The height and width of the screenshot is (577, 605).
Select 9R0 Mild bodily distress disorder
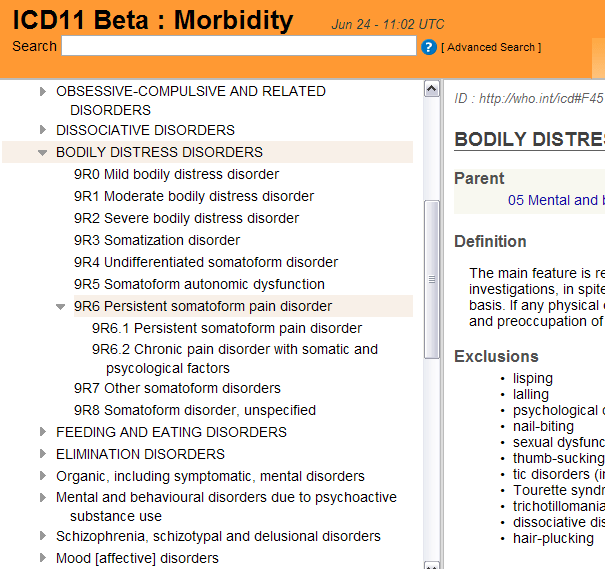(176, 174)
